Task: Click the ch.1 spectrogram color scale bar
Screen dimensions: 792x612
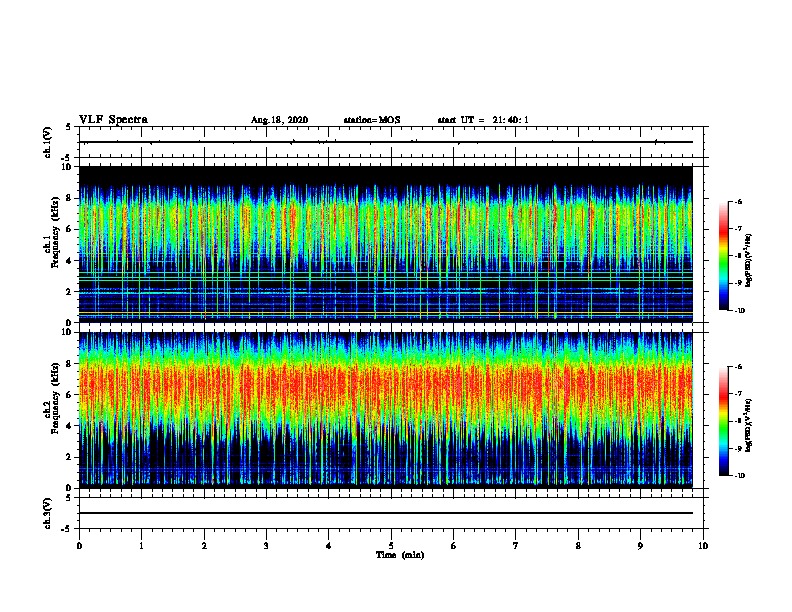Action: click(723, 256)
